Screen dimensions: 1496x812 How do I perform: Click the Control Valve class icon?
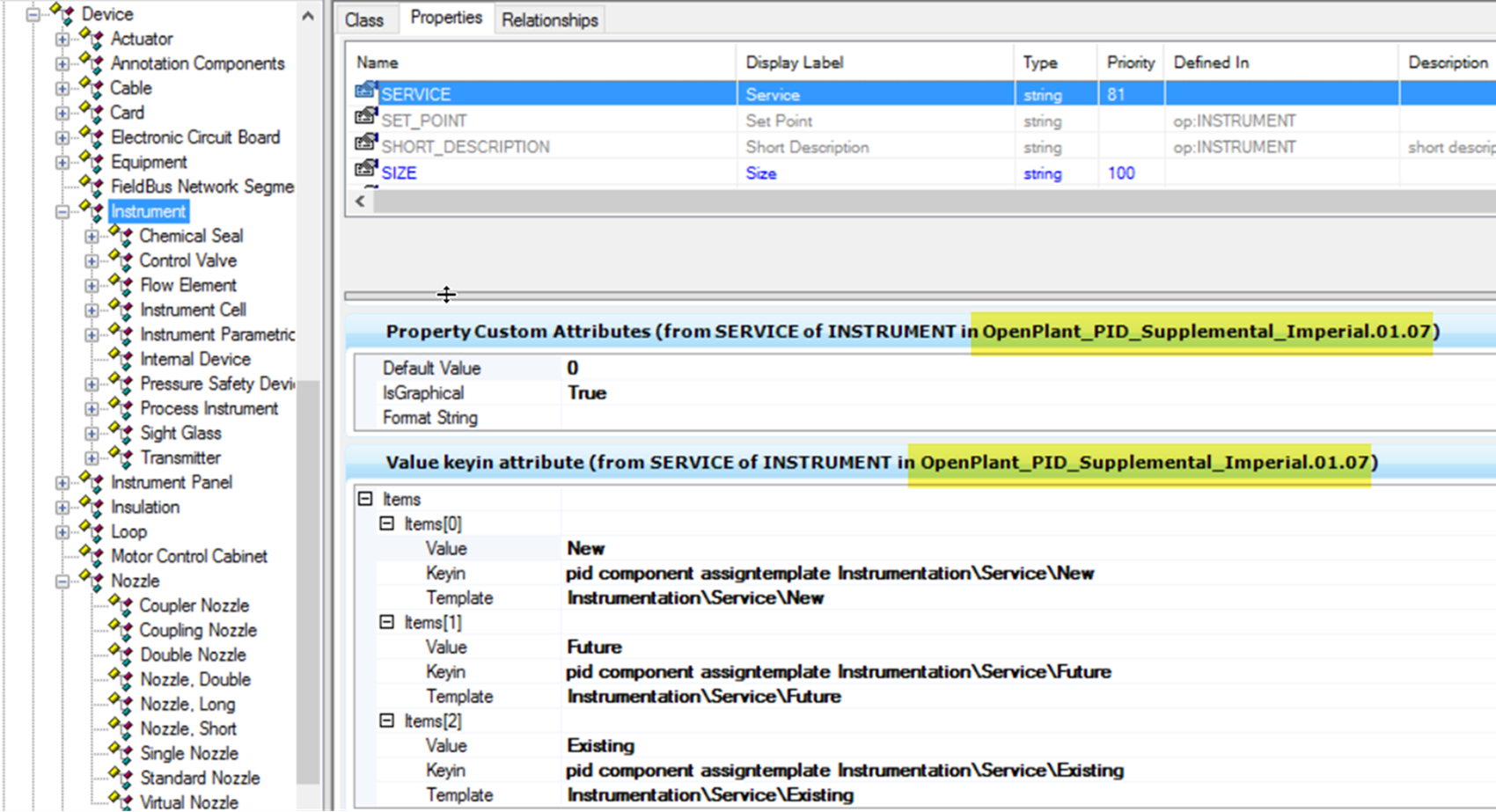pyautogui.click(x=121, y=260)
